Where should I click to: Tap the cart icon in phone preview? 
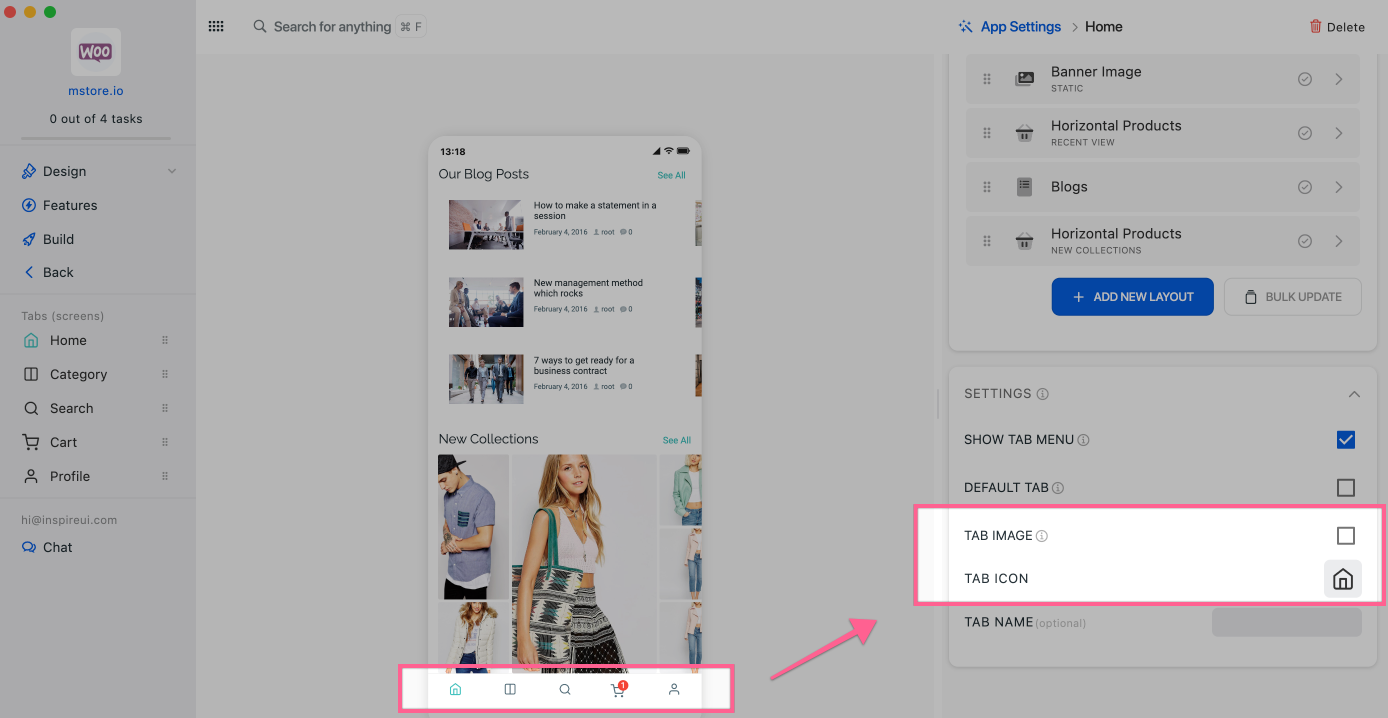coord(619,689)
